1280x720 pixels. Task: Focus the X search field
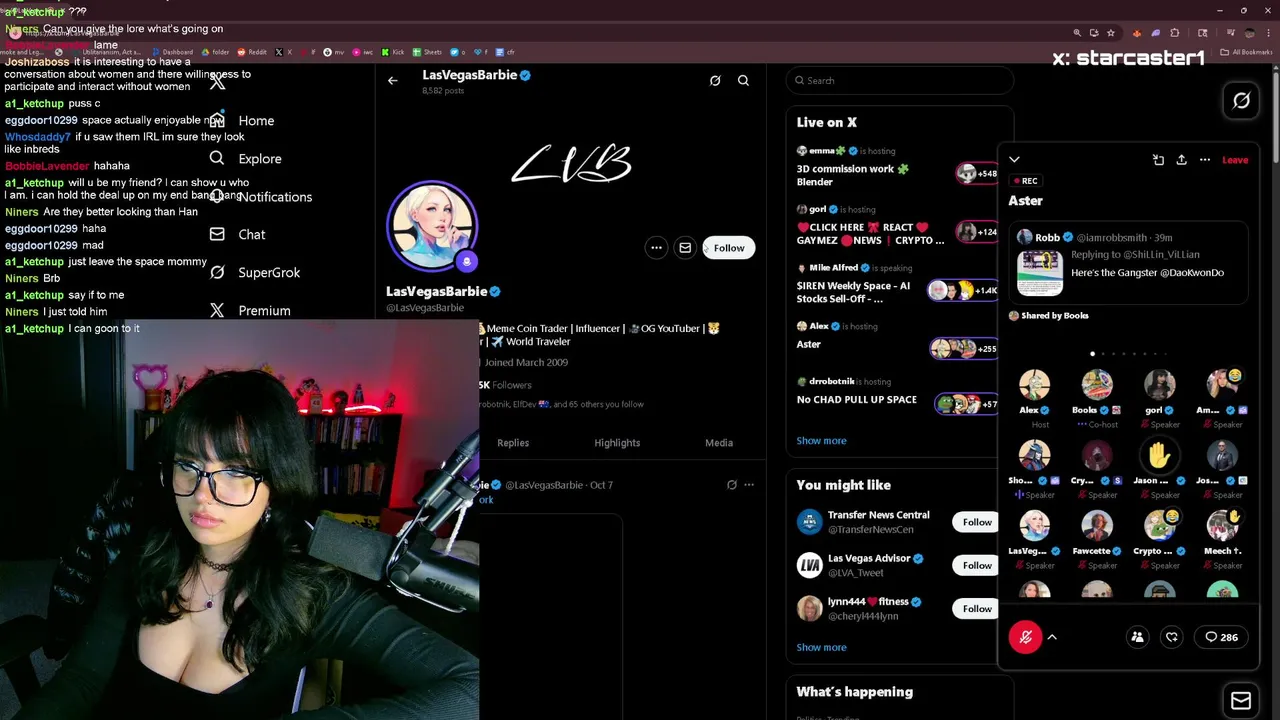tap(900, 80)
